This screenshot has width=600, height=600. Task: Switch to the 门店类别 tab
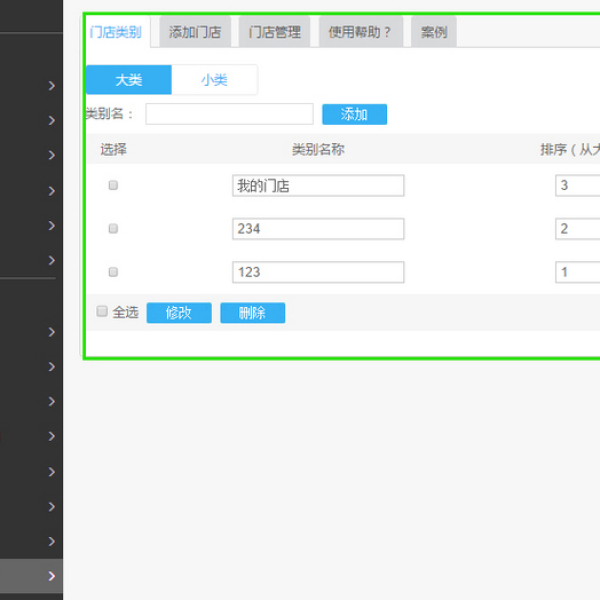pos(115,32)
